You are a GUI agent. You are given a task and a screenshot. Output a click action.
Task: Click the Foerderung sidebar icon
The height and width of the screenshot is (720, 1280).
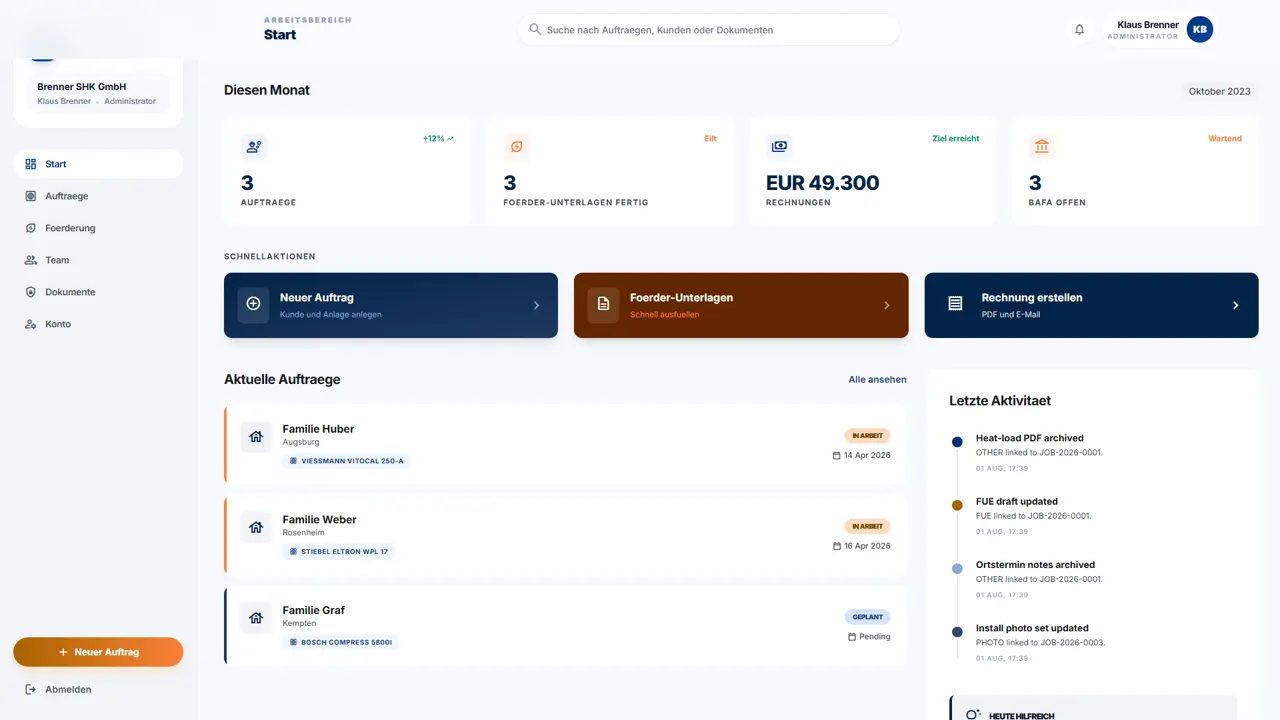click(30, 228)
